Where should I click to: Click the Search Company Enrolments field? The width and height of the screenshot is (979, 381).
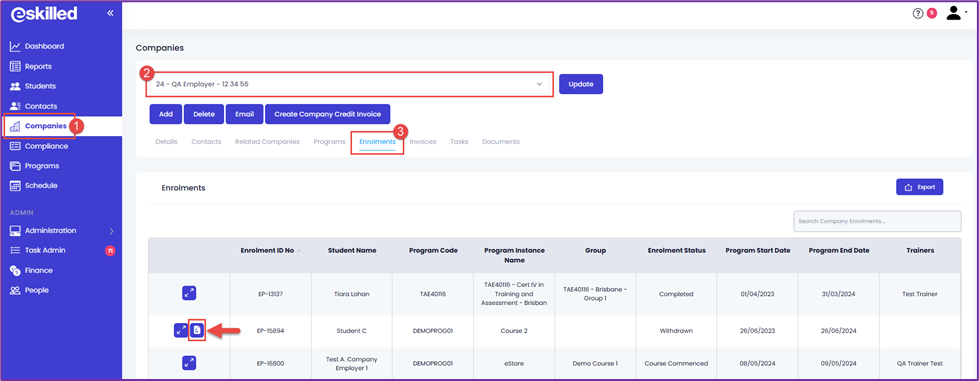click(877, 221)
